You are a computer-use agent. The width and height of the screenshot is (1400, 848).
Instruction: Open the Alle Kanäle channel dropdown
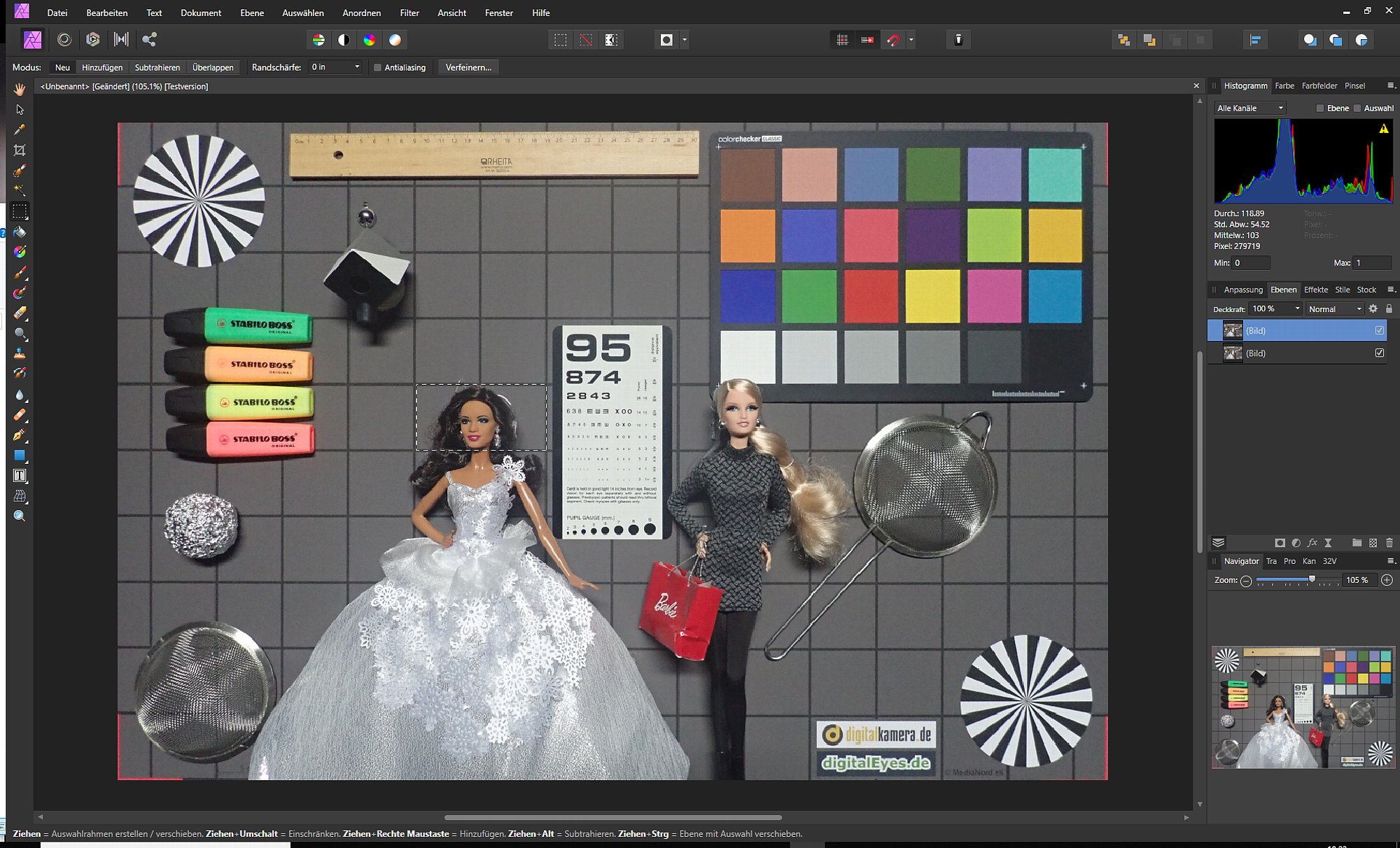(1250, 108)
